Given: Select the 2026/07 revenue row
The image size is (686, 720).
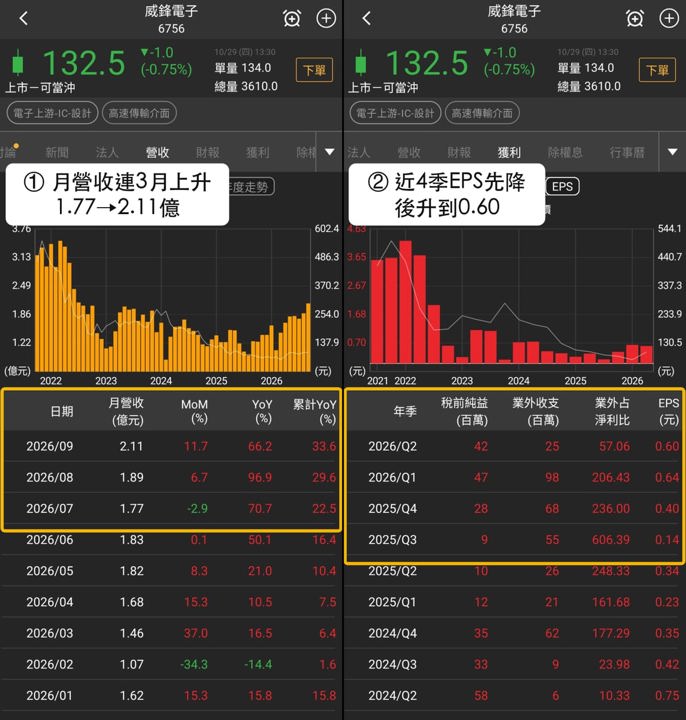Looking at the screenshot, I should pyautogui.click(x=171, y=508).
